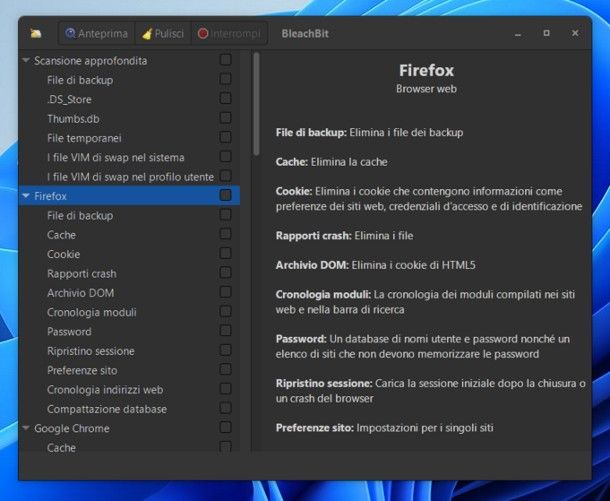Select Compattazione database in the list
This screenshot has height=501, width=610.
(106, 409)
